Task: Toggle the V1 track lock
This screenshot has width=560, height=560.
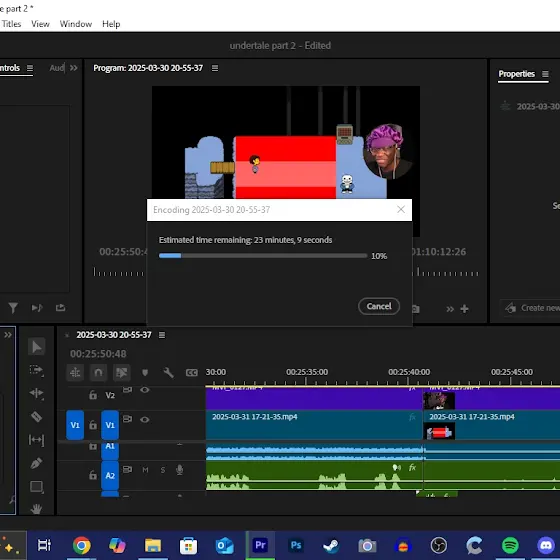Action: point(93,425)
